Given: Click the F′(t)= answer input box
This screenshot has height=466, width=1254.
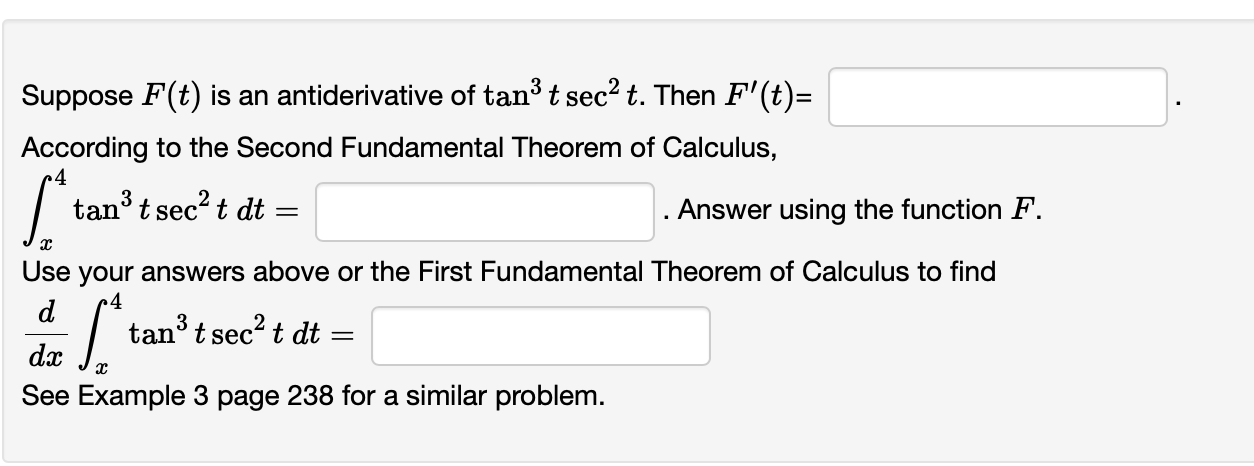Looking at the screenshot, I should pyautogui.click(x=997, y=97).
